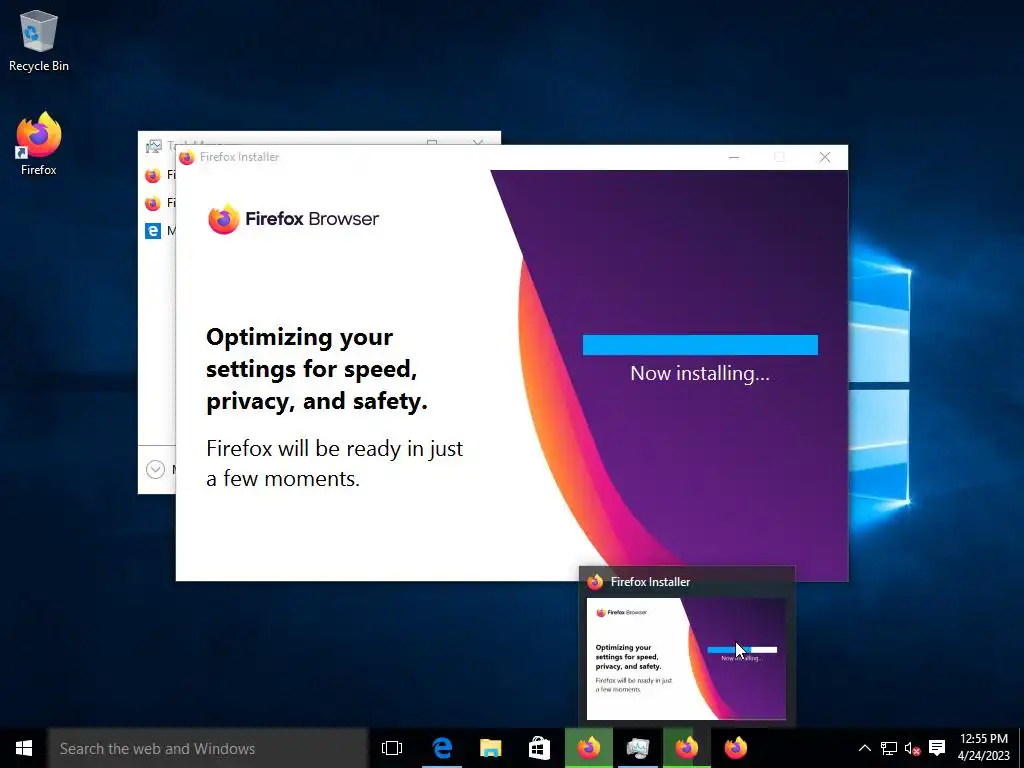Click the blue installation progress bar

[x=700, y=345]
